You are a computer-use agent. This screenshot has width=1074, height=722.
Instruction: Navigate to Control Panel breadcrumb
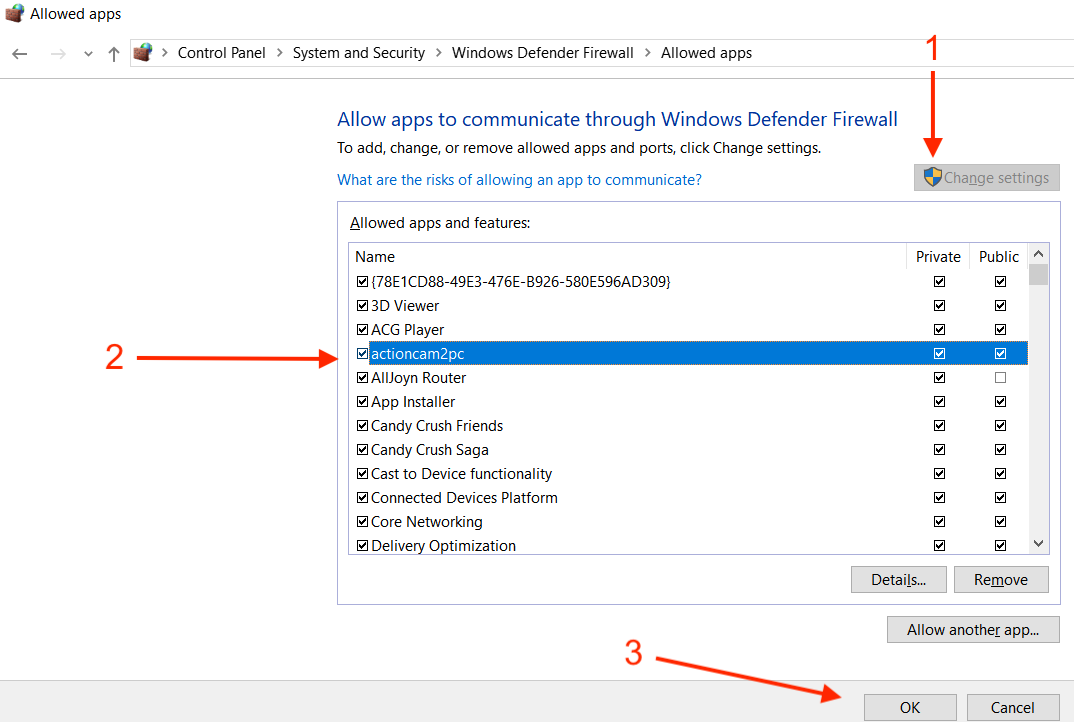[x=221, y=53]
